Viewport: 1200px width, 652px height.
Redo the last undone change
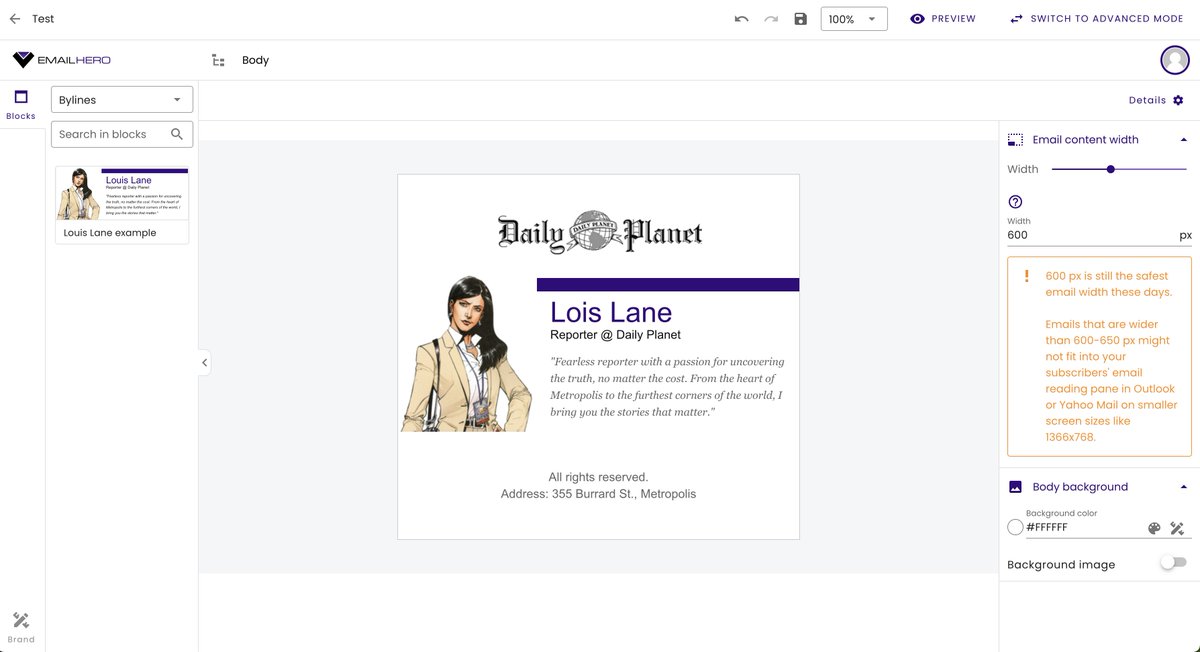771,19
